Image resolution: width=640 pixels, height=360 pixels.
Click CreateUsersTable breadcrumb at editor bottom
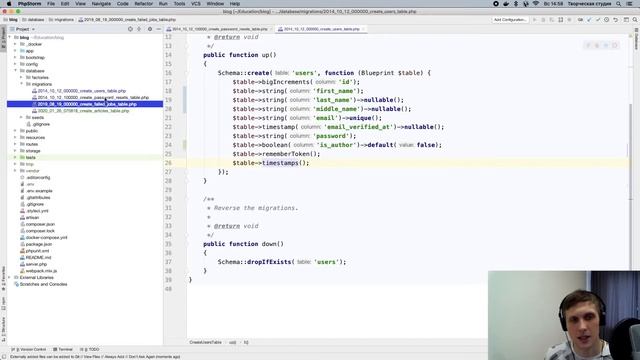205,342
